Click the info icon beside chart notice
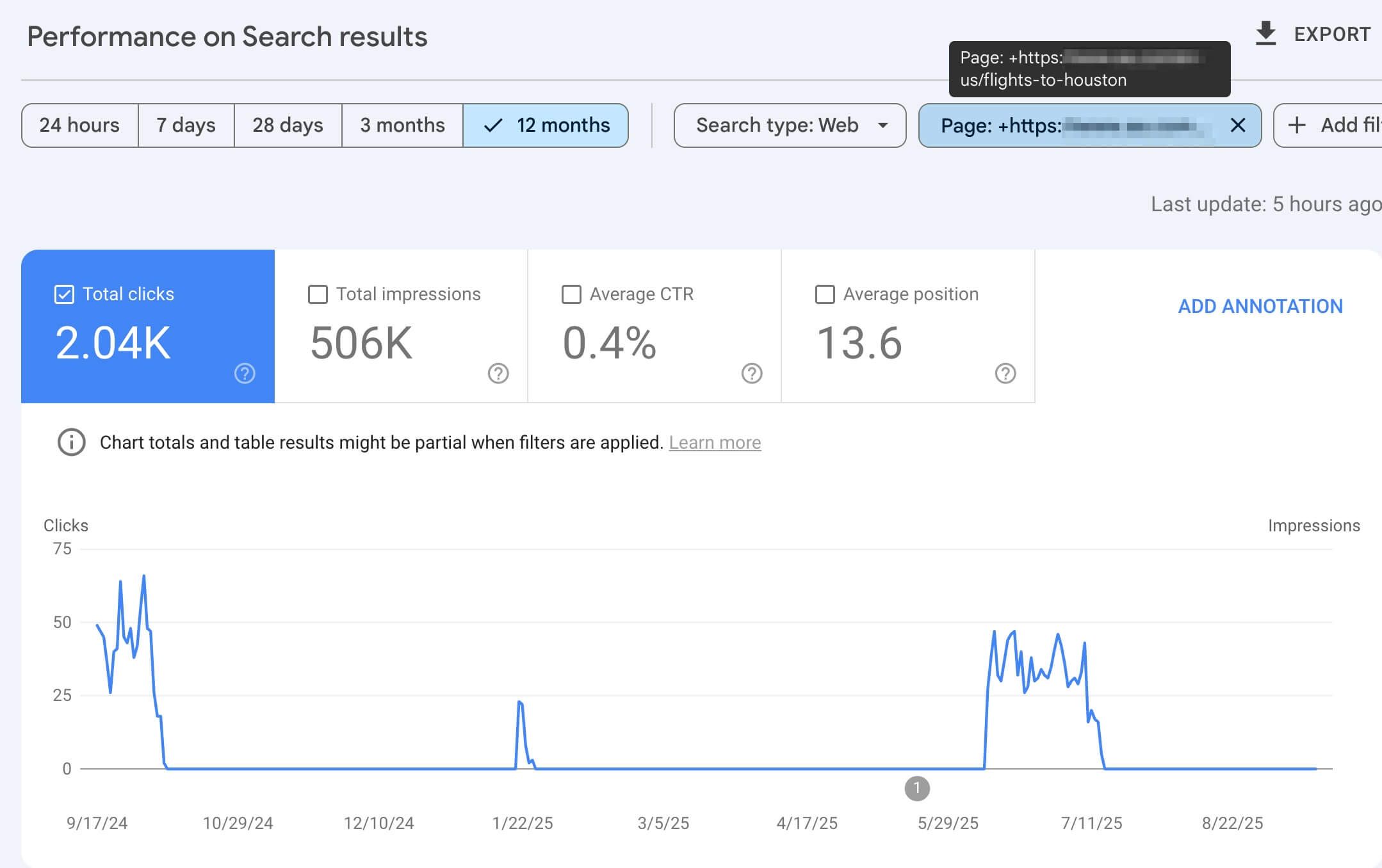This screenshot has height=868, width=1382. tap(71, 442)
